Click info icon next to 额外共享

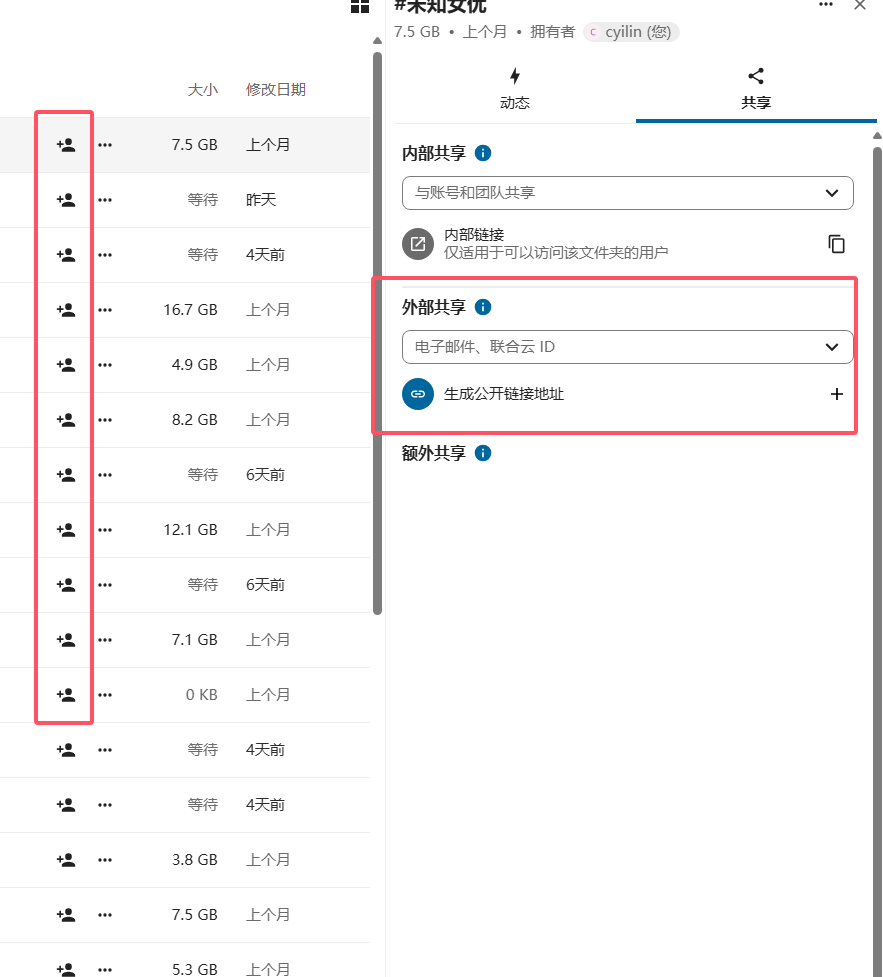tap(483, 453)
